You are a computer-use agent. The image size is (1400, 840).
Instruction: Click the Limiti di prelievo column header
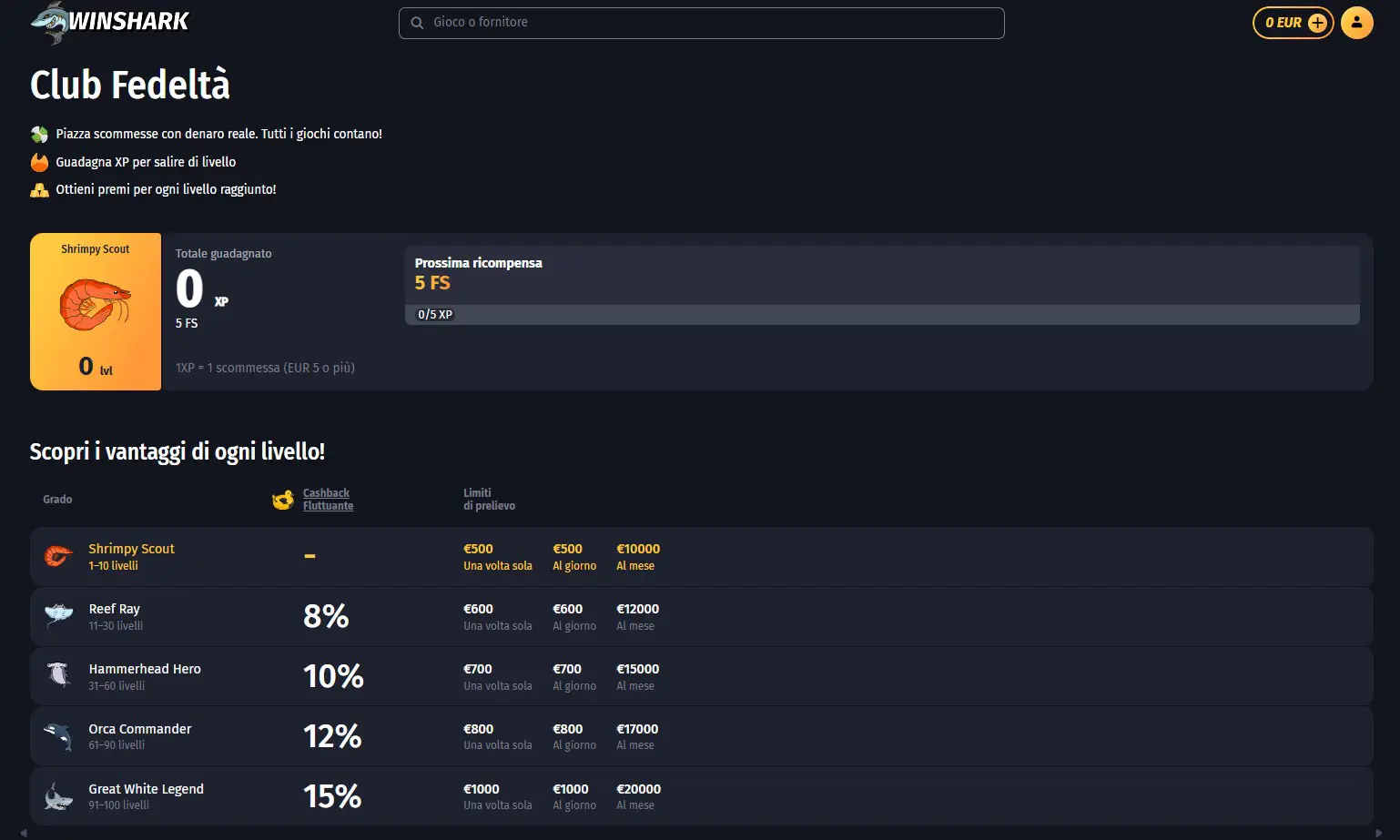click(489, 500)
